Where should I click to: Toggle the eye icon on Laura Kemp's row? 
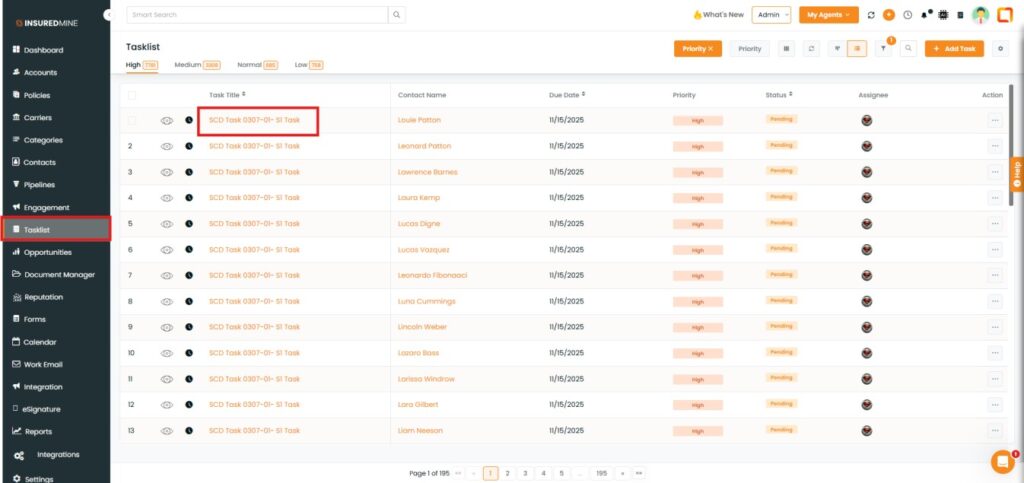pyautogui.click(x=167, y=198)
